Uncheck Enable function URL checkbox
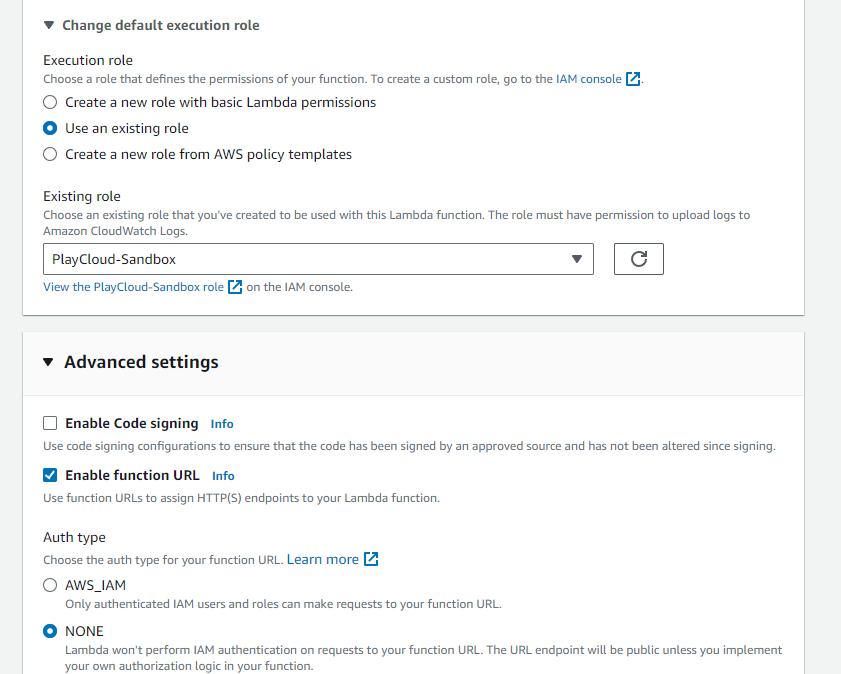The image size is (841, 674). tap(50, 475)
